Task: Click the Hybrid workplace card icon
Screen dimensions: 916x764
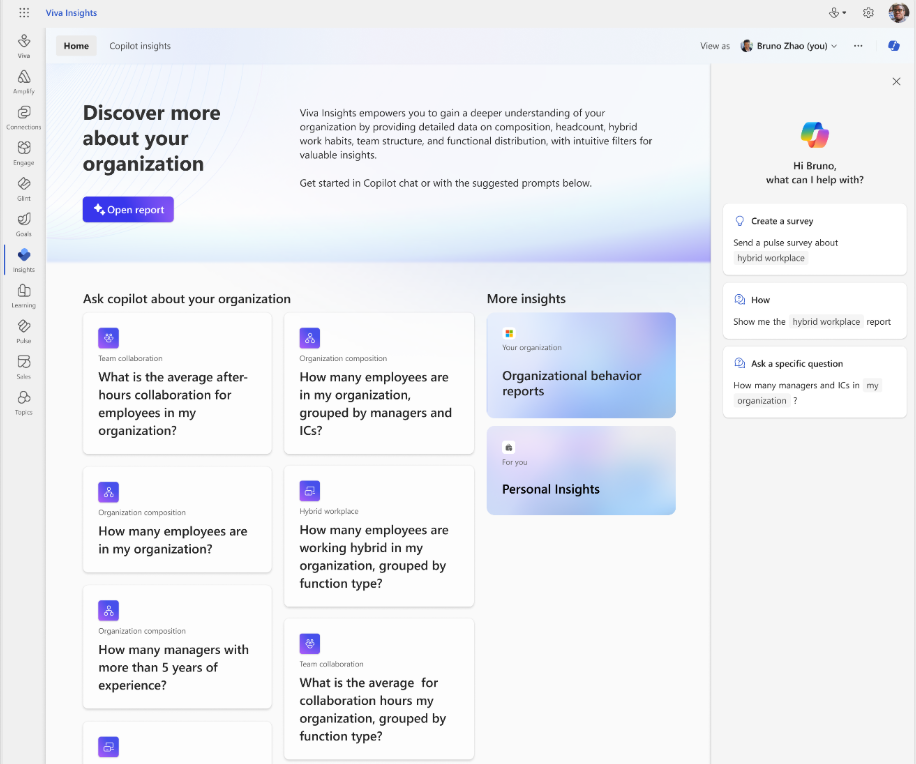Action: (x=310, y=491)
